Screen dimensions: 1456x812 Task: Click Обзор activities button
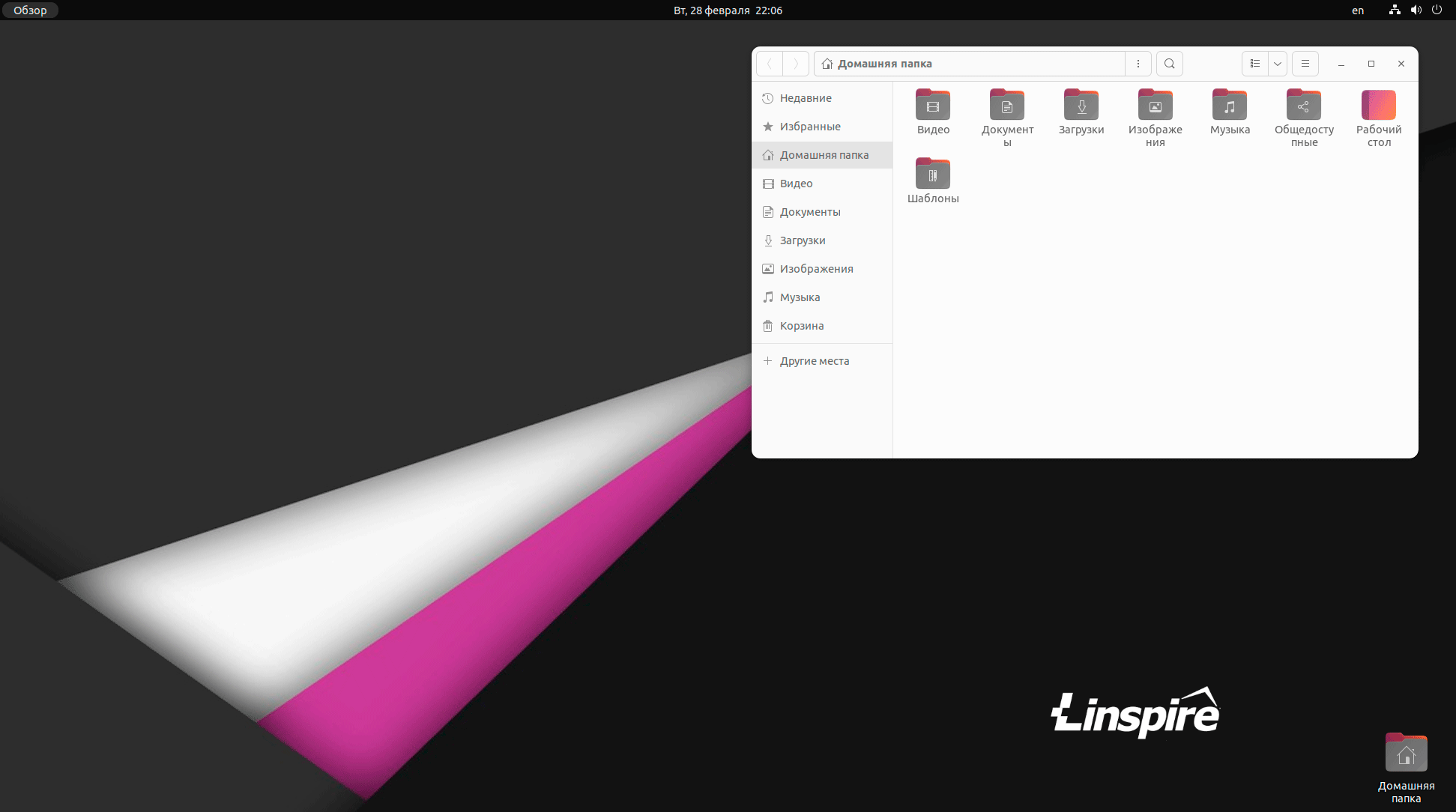click(30, 10)
